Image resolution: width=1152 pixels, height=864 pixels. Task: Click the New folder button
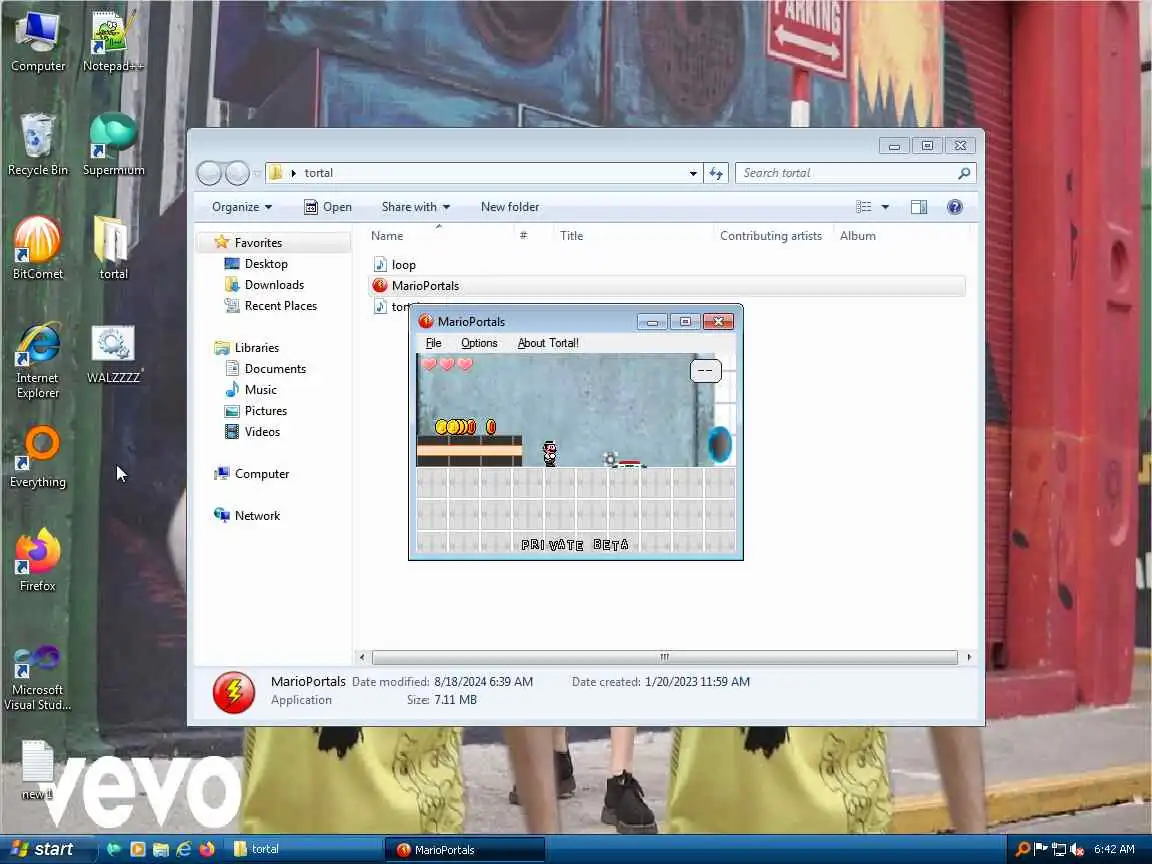[510, 207]
